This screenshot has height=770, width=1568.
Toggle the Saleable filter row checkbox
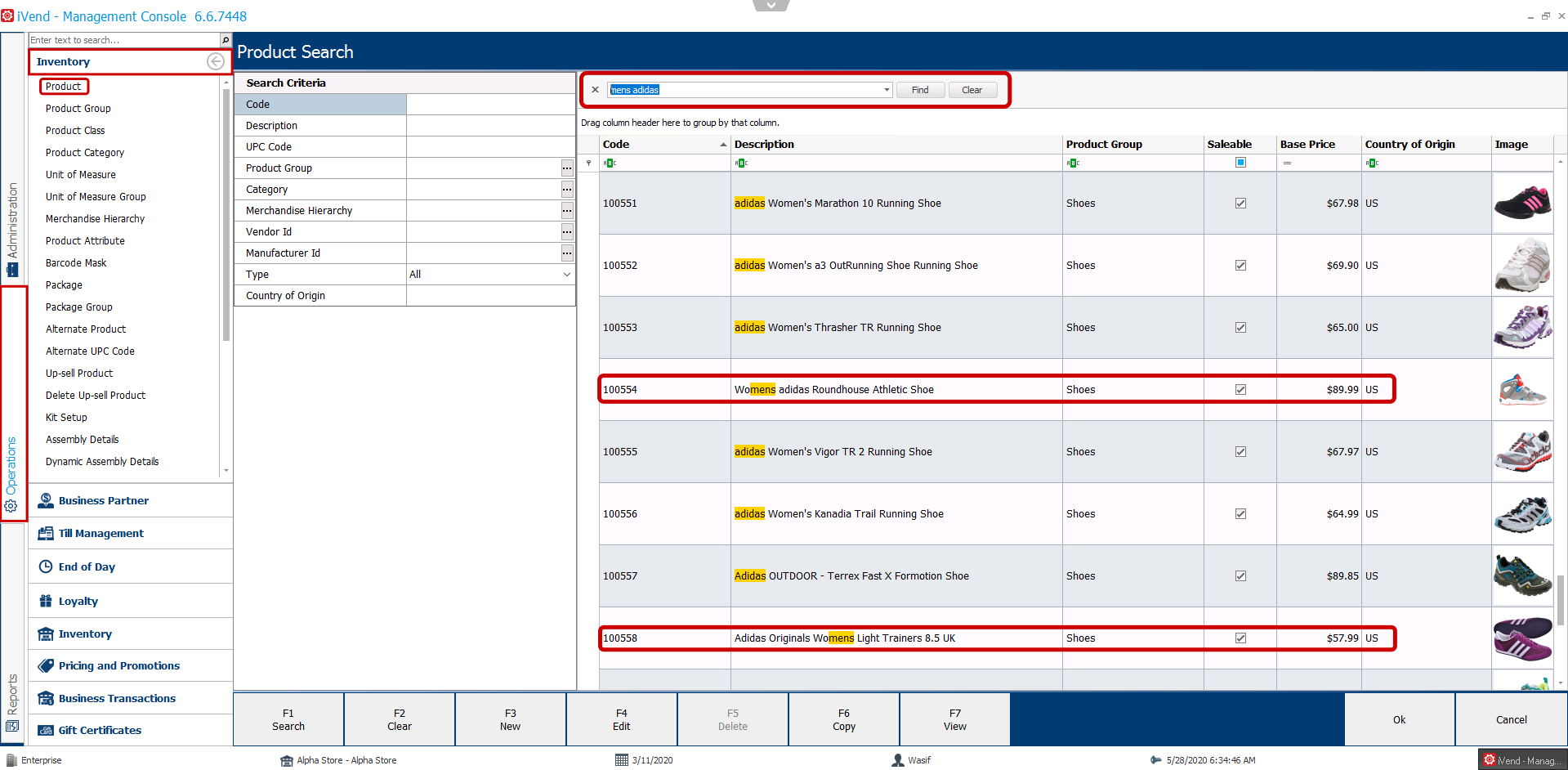1240,163
